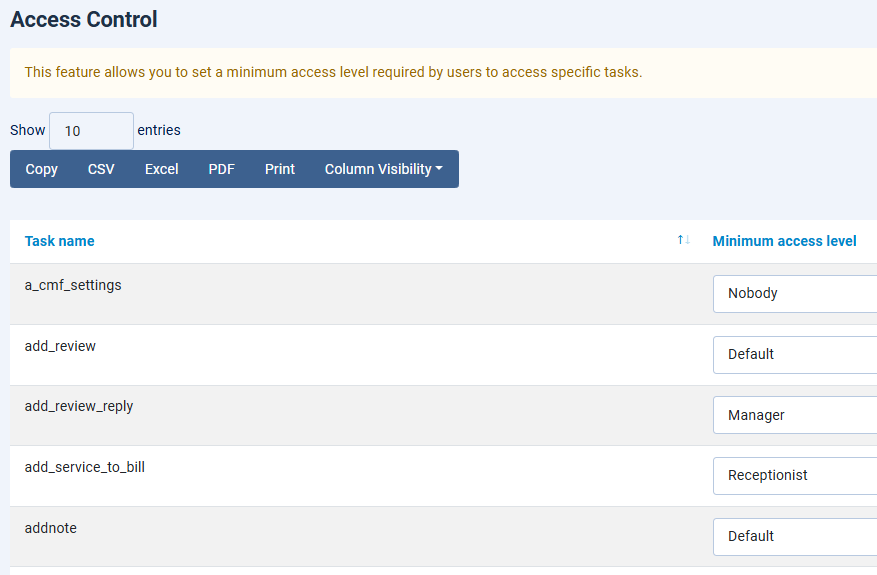Click the sort arrows icon beside Task name
The width and height of the screenshot is (877, 575).
point(684,240)
